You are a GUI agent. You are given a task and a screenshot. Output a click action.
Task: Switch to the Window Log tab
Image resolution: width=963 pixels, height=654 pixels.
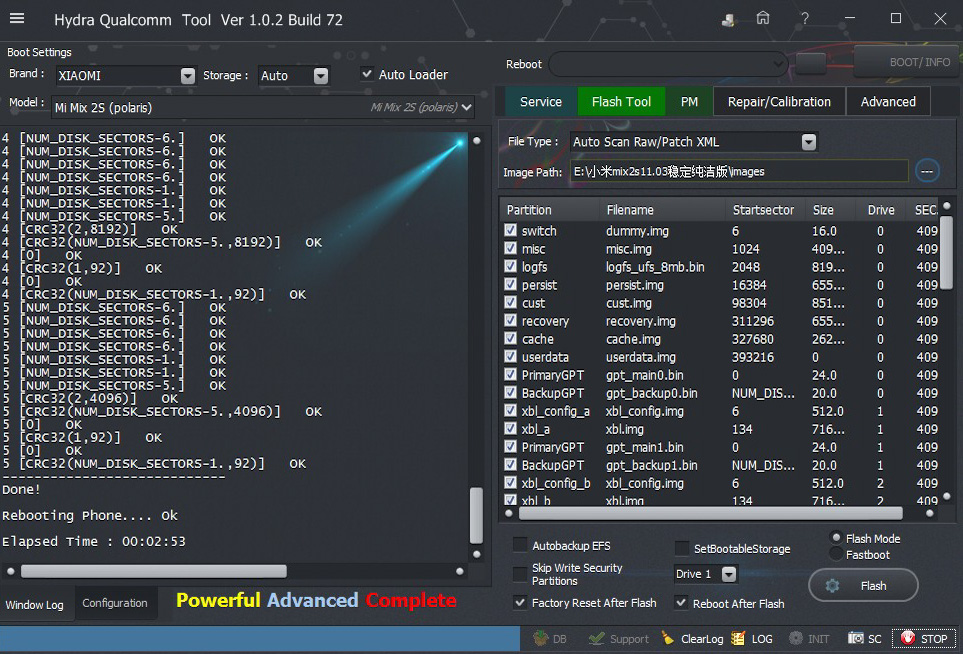[35, 604]
